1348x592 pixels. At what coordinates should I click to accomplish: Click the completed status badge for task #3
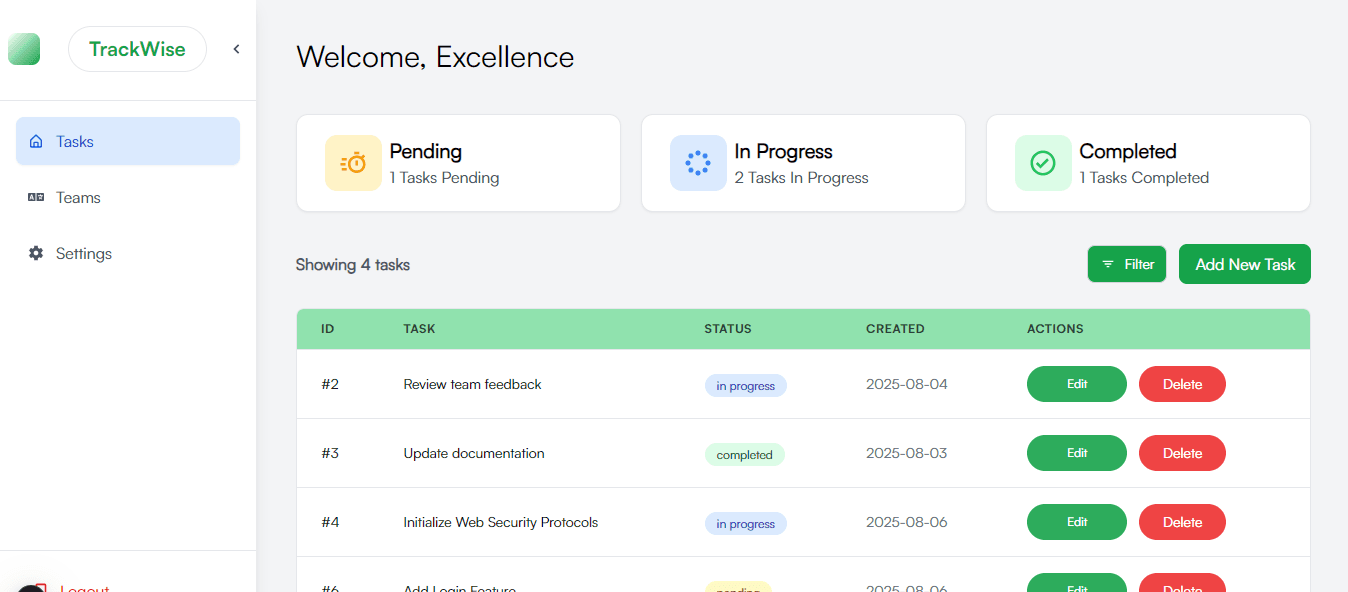click(744, 455)
